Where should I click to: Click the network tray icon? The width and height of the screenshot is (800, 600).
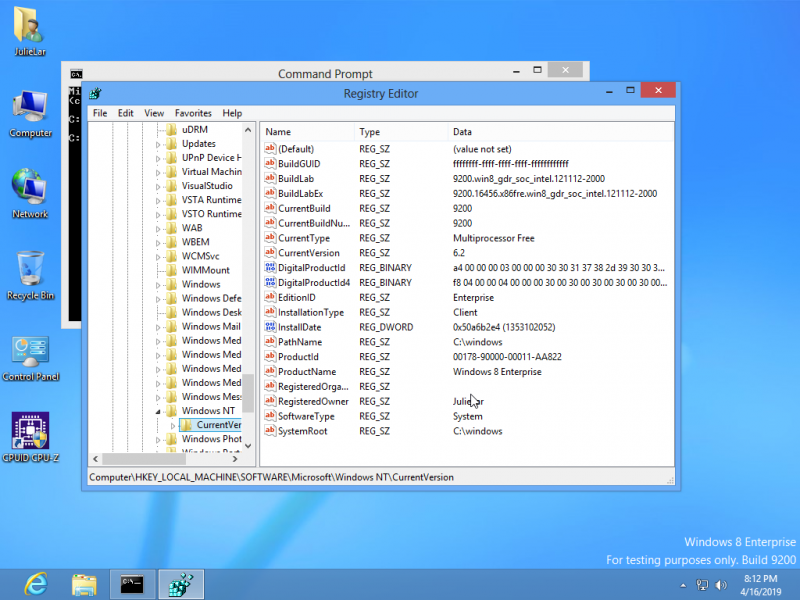click(x=703, y=585)
